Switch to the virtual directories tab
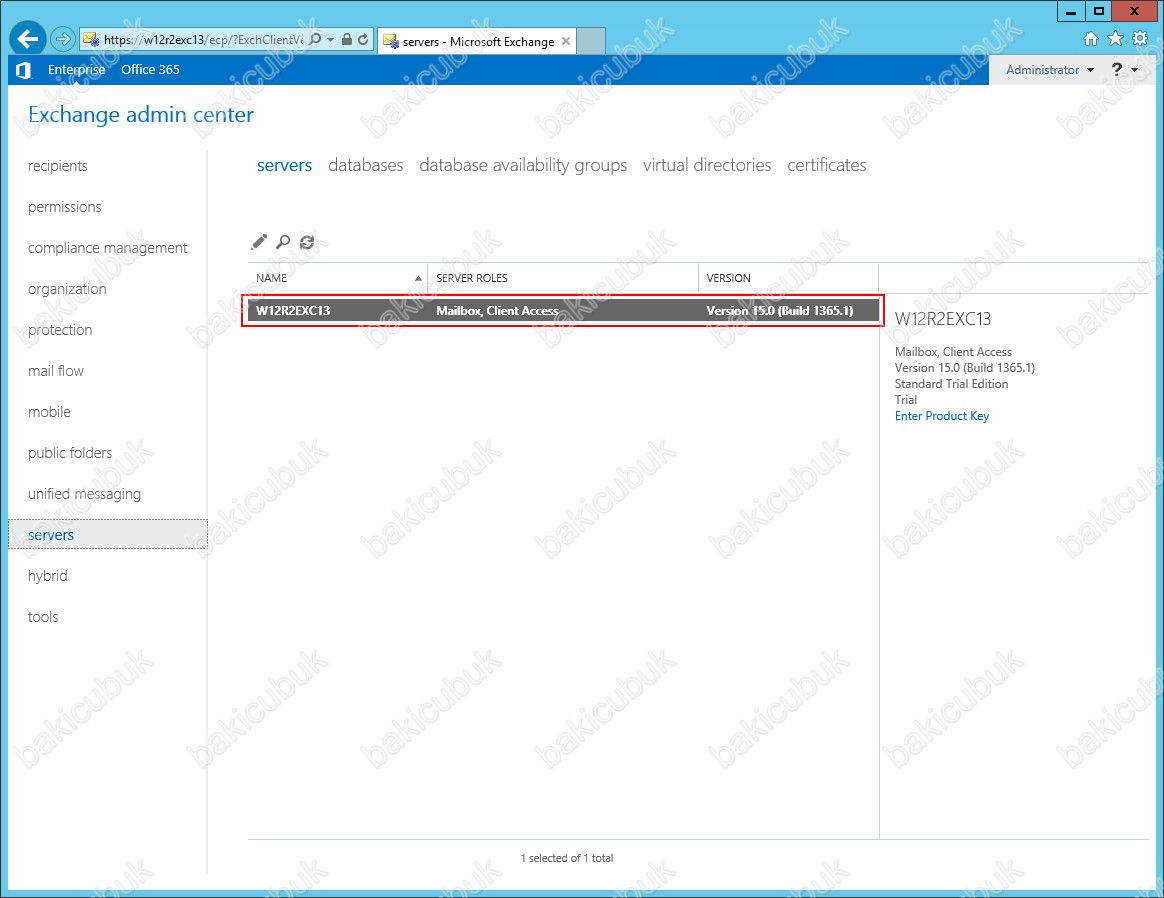The width and height of the screenshot is (1164, 898). (x=707, y=165)
